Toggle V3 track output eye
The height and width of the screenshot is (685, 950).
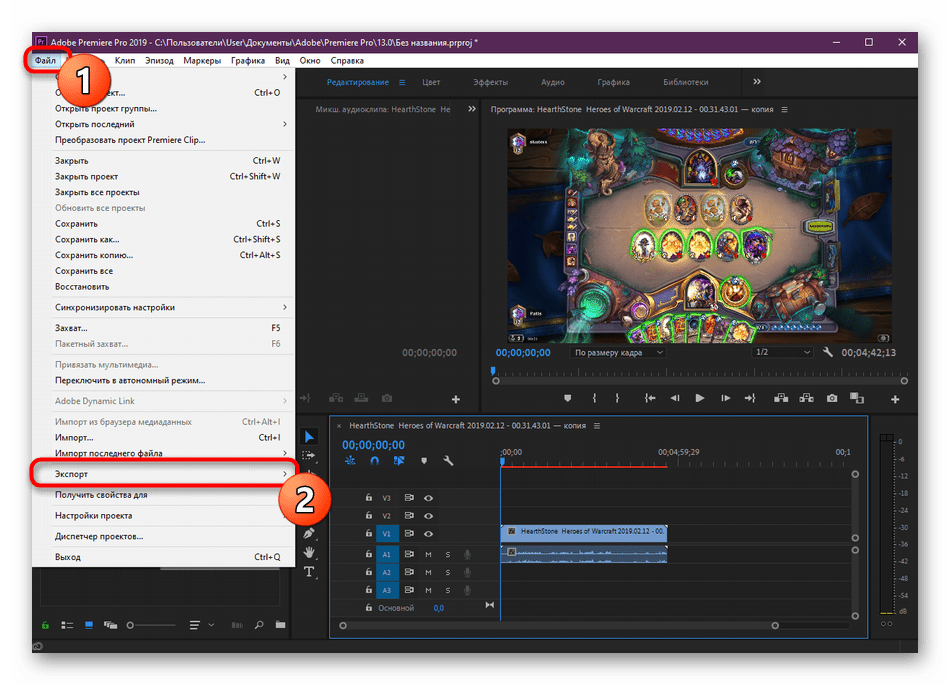point(428,498)
